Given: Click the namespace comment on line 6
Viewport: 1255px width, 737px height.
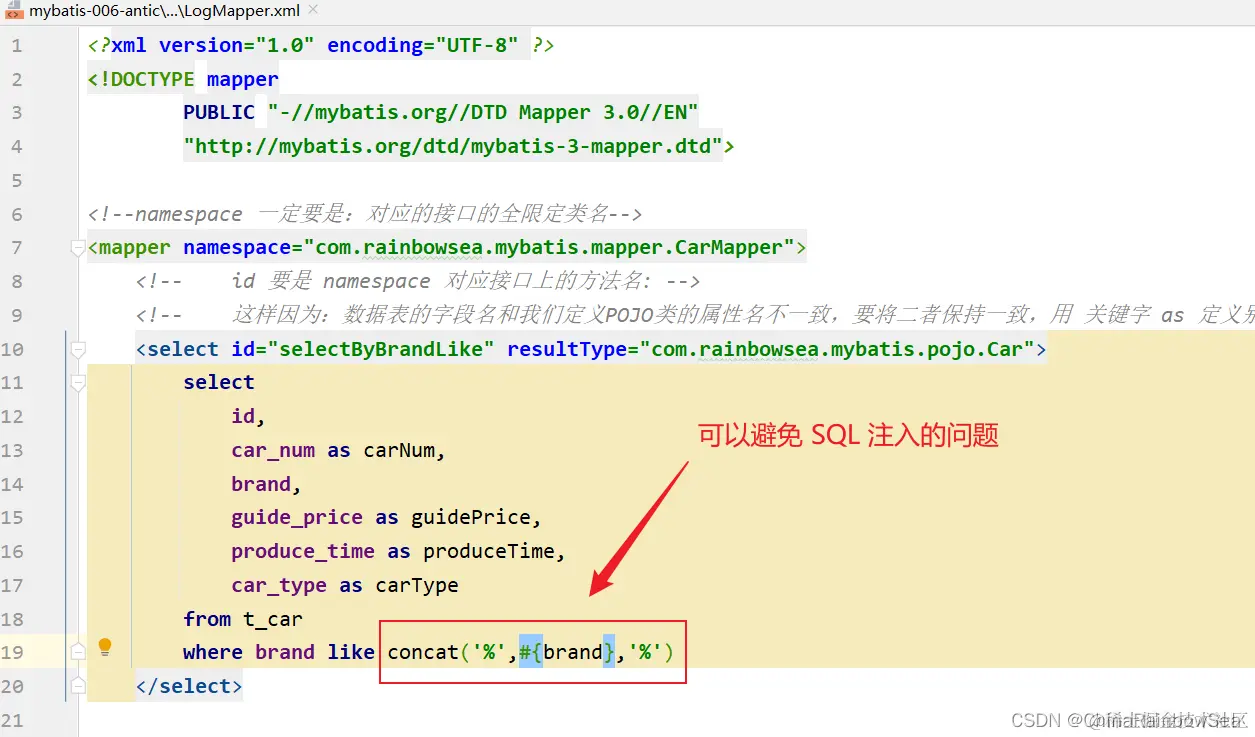Looking at the screenshot, I should coord(365,213).
